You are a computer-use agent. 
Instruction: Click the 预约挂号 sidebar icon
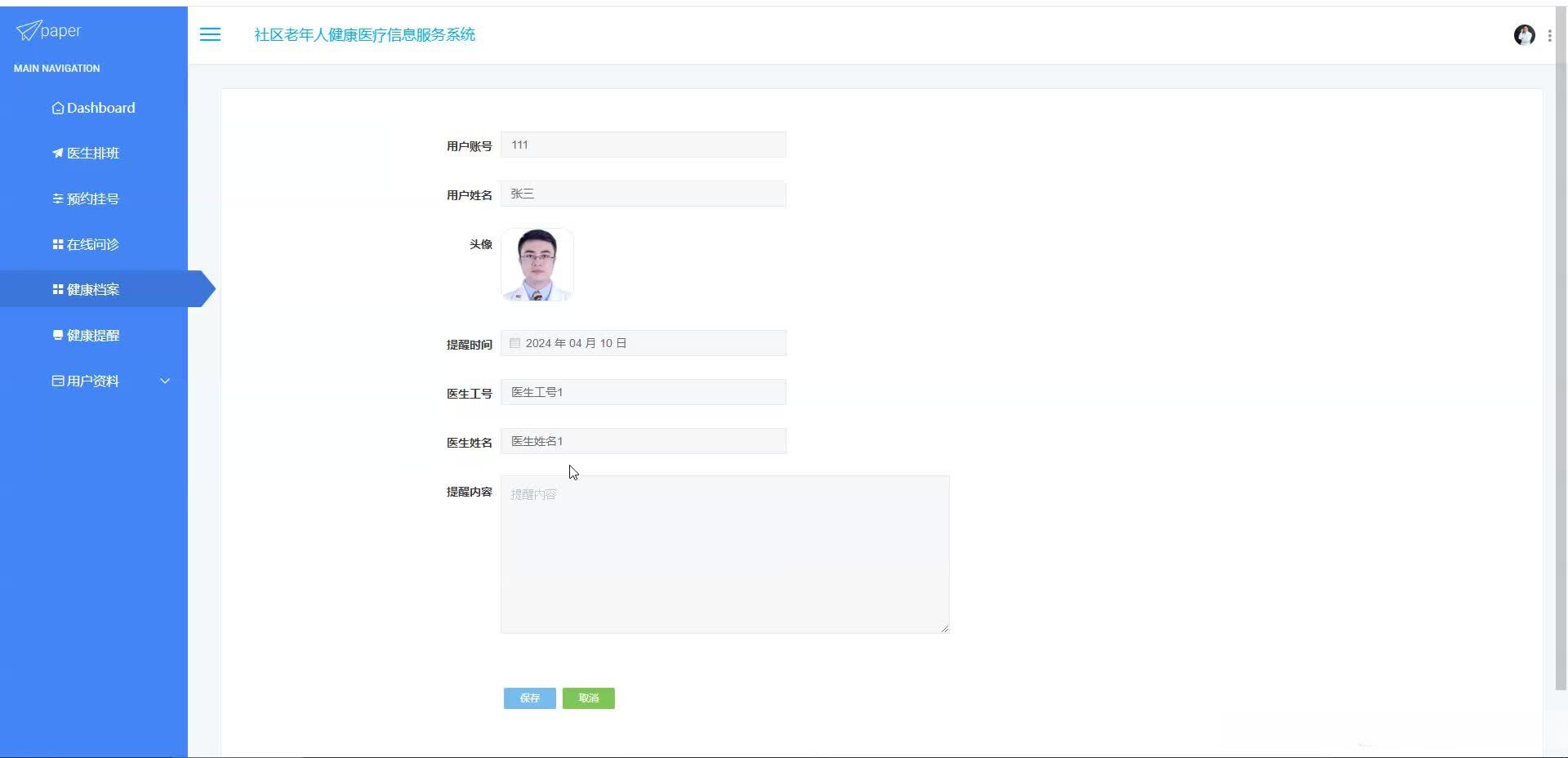coord(57,198)
